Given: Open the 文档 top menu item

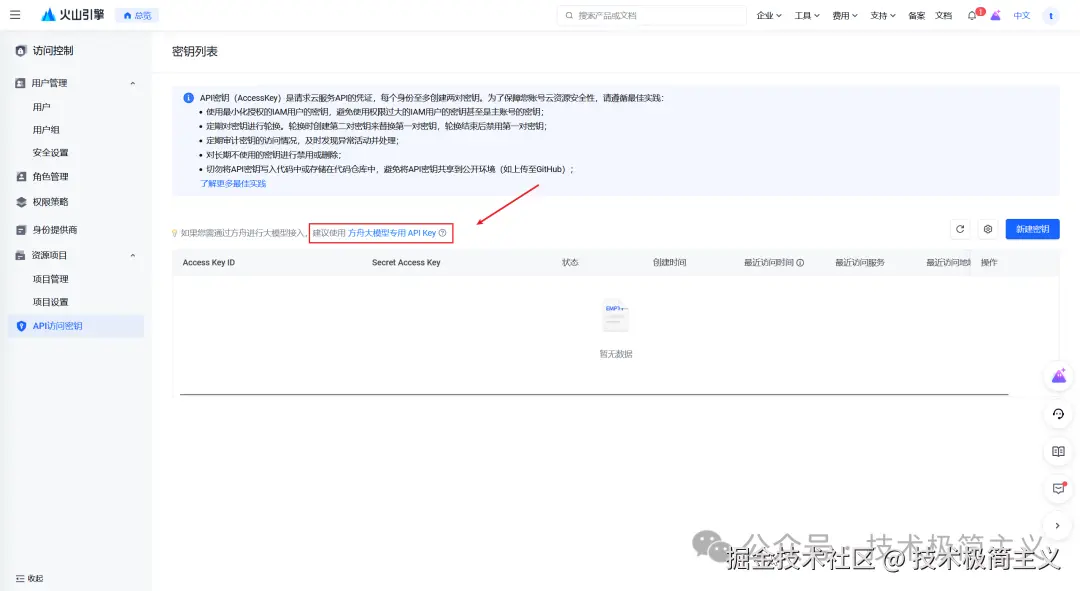Looking at the screenshot, I should [943, 15].
